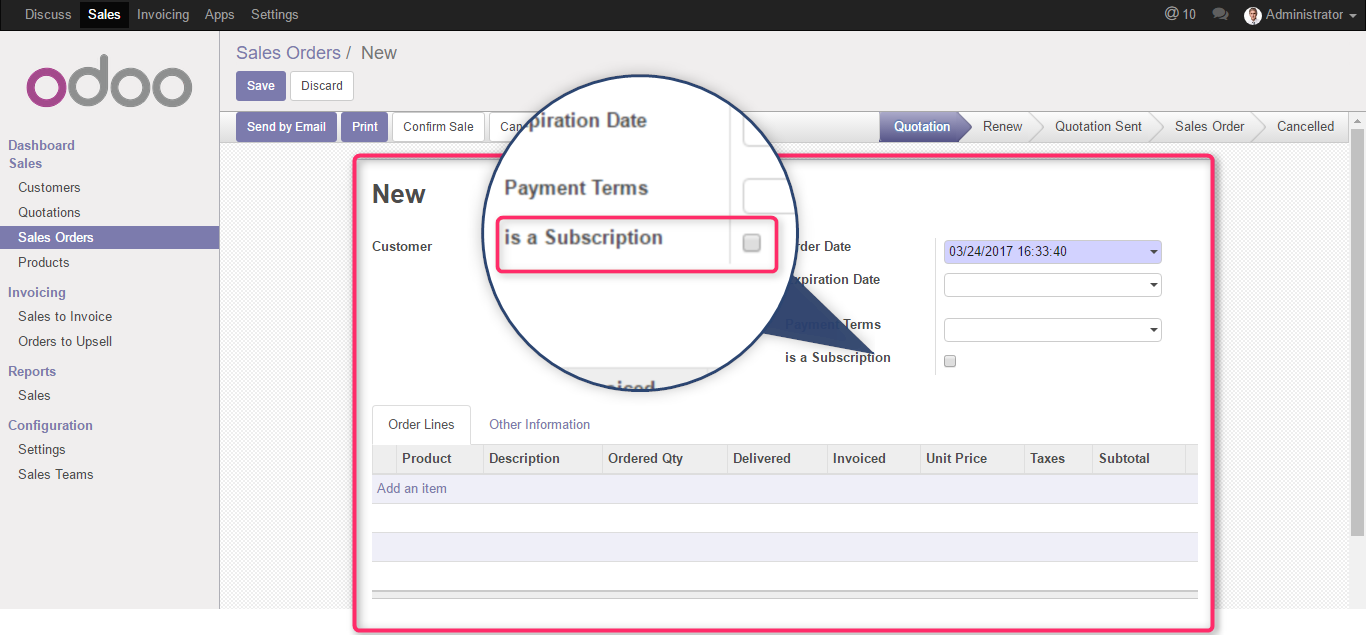Open the conversations chat bubble icon
The image size is (1366, 635).
click(x=1220, y=15)
